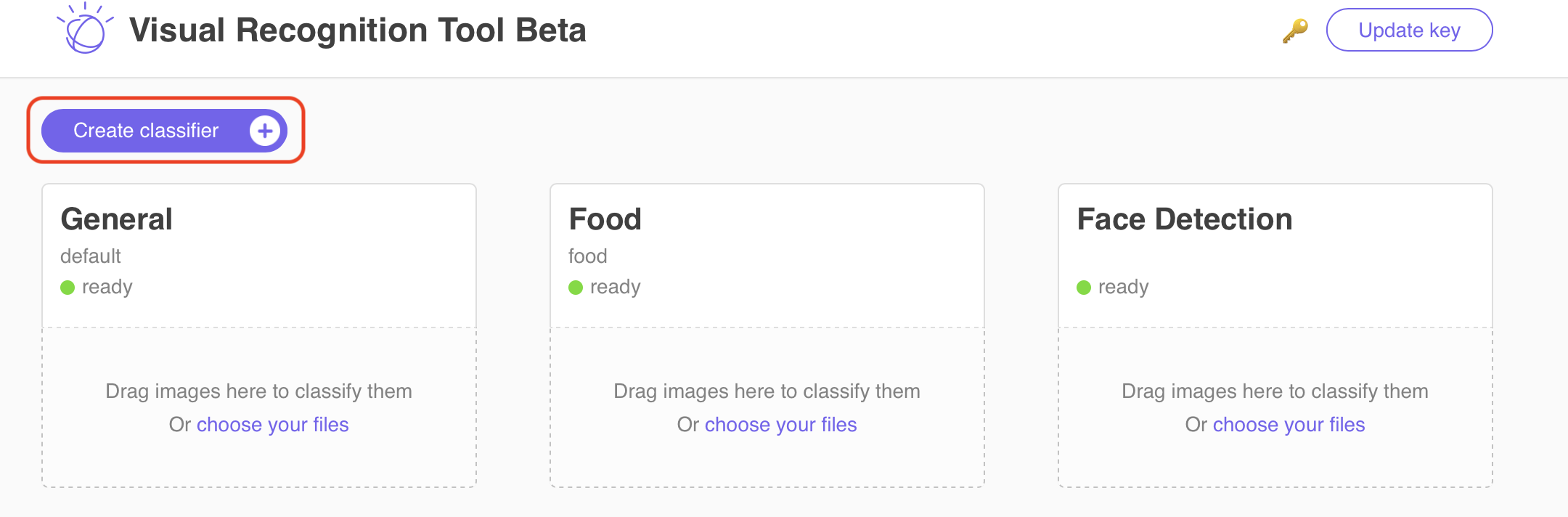Click the Visual Recognition Tool Beta heading
The height and width of the screenshot is (517, 1568).
[357, 30]
